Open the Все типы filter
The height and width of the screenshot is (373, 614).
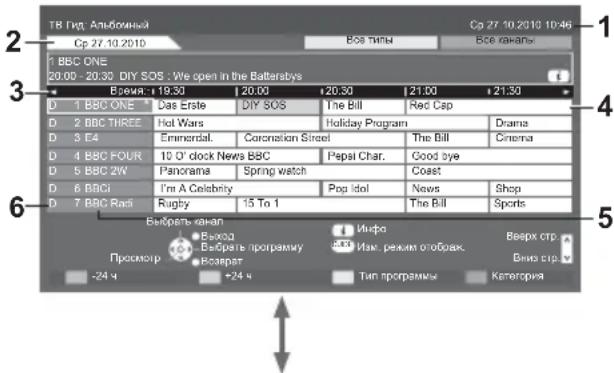pyautogui.click(x=370, y=42)
